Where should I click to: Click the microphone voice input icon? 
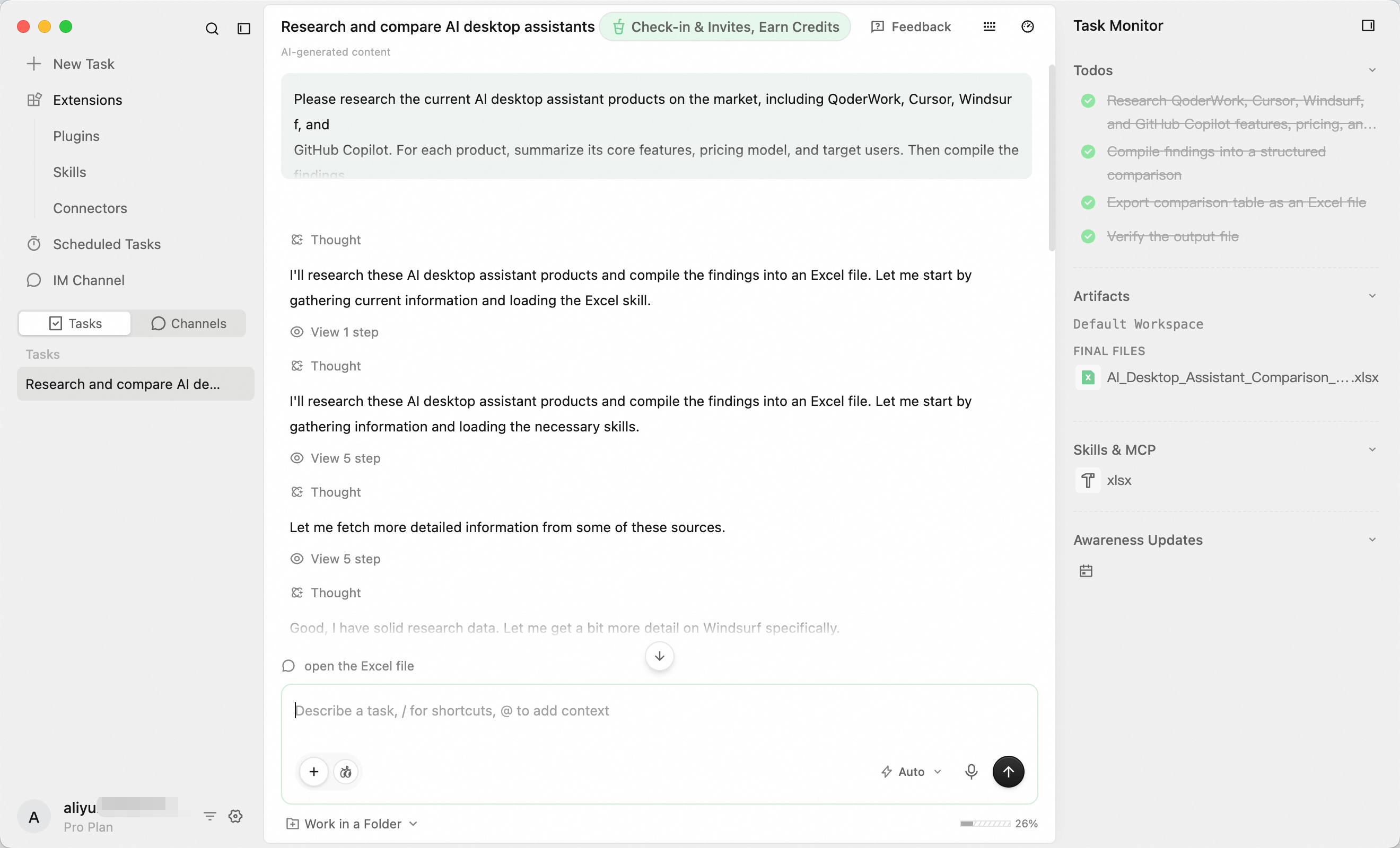click(971, 771)
